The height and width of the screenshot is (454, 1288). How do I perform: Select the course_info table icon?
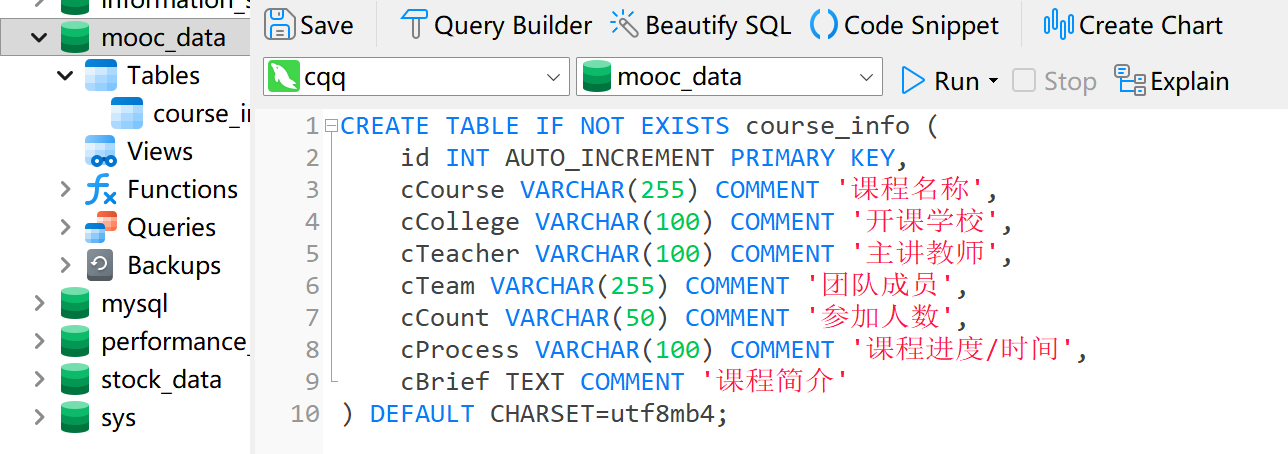pyautogui.click(x=127, y=114)
